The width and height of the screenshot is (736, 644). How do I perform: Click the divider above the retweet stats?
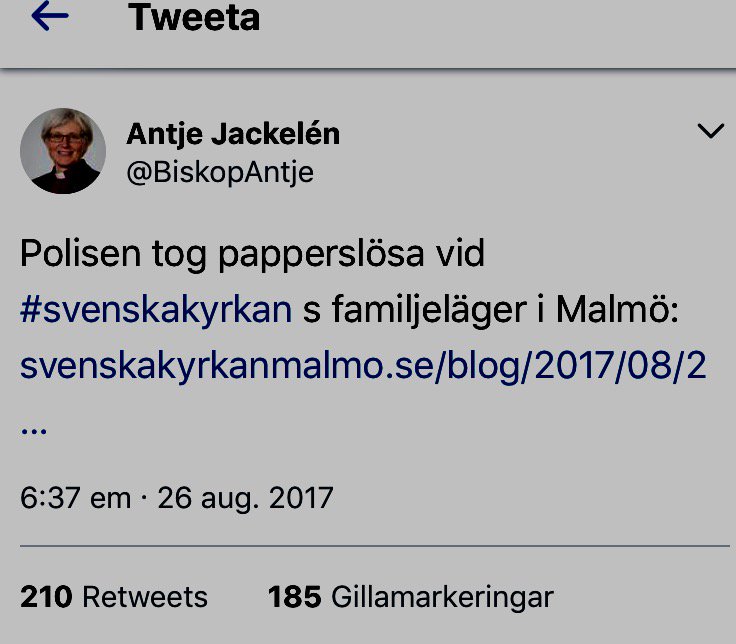tap(375, 546)
